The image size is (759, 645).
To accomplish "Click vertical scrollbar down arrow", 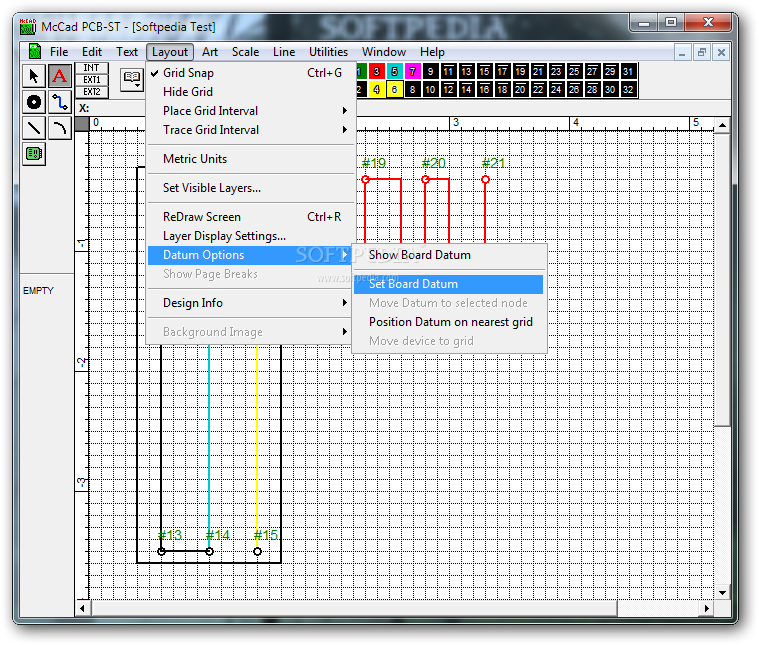I will click(x=722, y=593).
